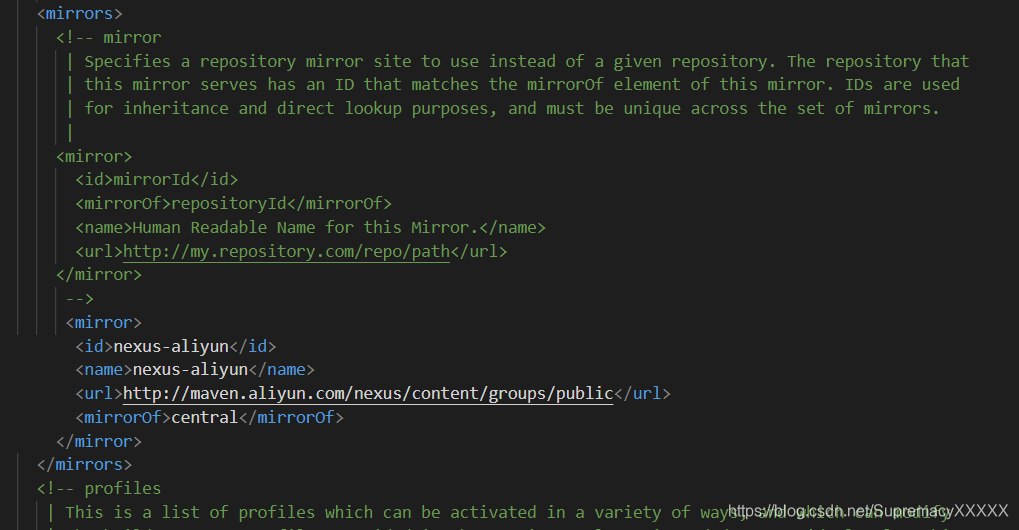Image resolution: width=1019 pixels, height=530 pixels.
Task: Click the closing </mirrors> tag
Action: click(x=84, y=465)
